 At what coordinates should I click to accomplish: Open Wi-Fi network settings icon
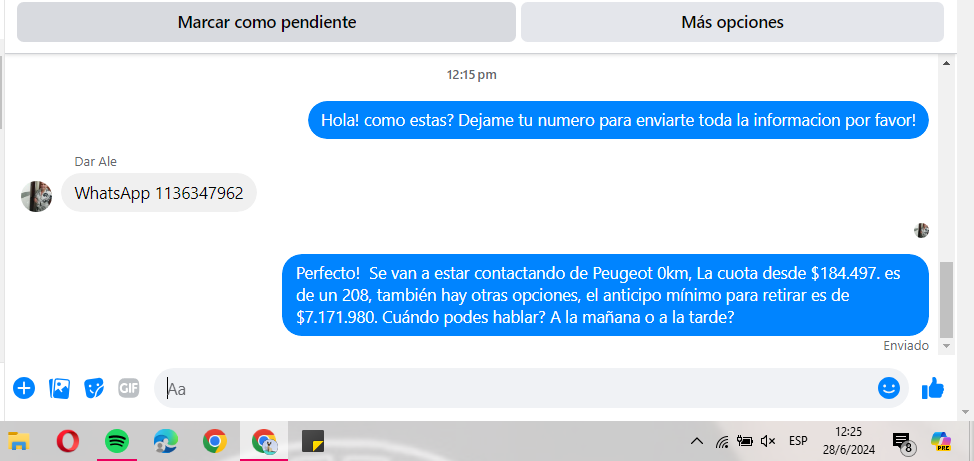tap(722, 441)
